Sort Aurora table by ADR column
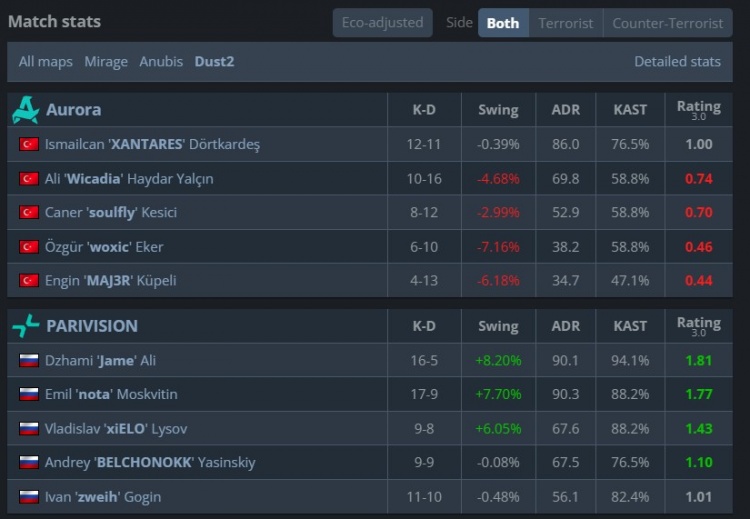The image size is (750, 519). point(565,110)
